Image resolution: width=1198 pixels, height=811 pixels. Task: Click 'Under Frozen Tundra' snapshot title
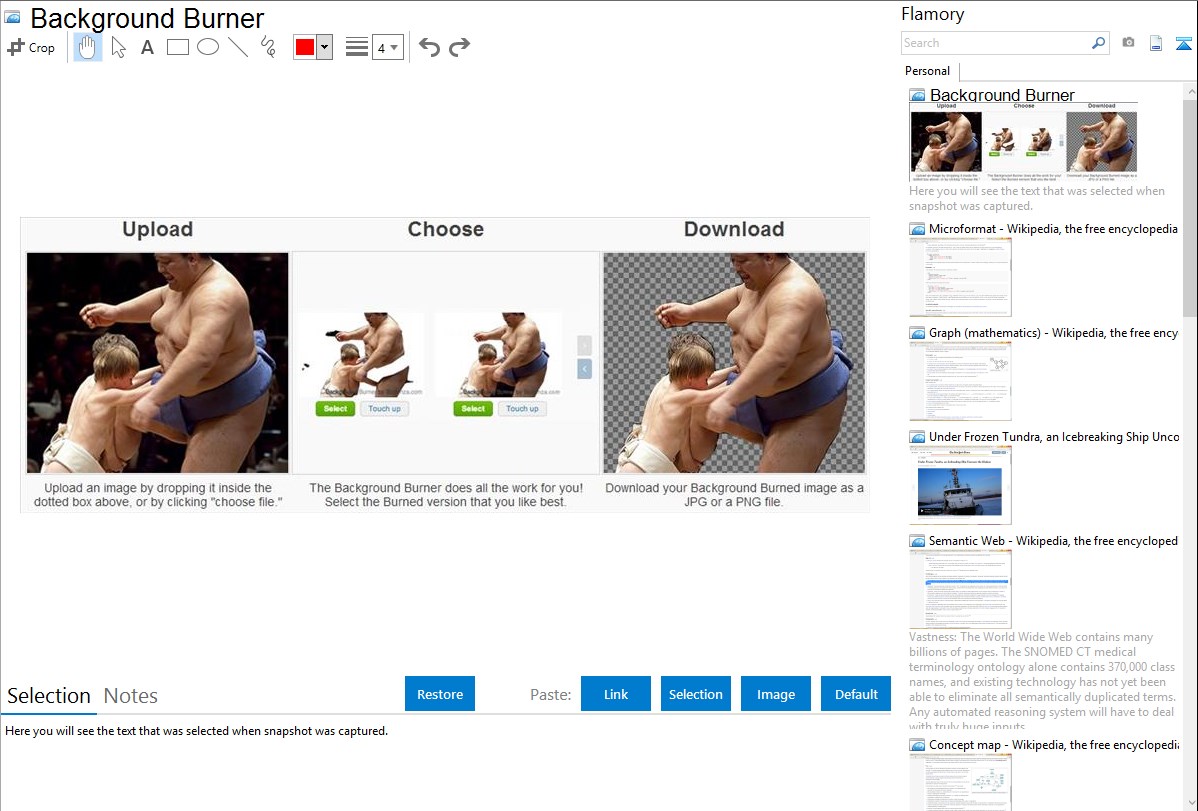point(1054,436)
